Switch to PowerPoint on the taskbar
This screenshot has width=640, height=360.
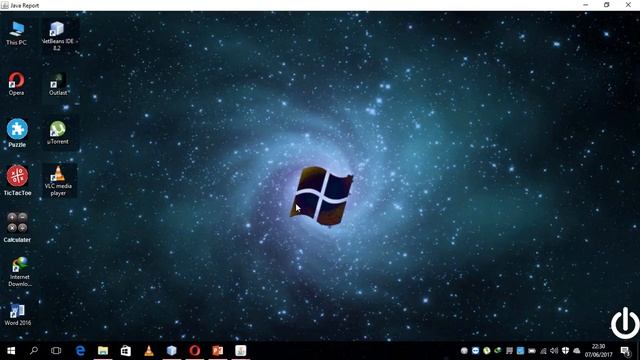(218, 351)
